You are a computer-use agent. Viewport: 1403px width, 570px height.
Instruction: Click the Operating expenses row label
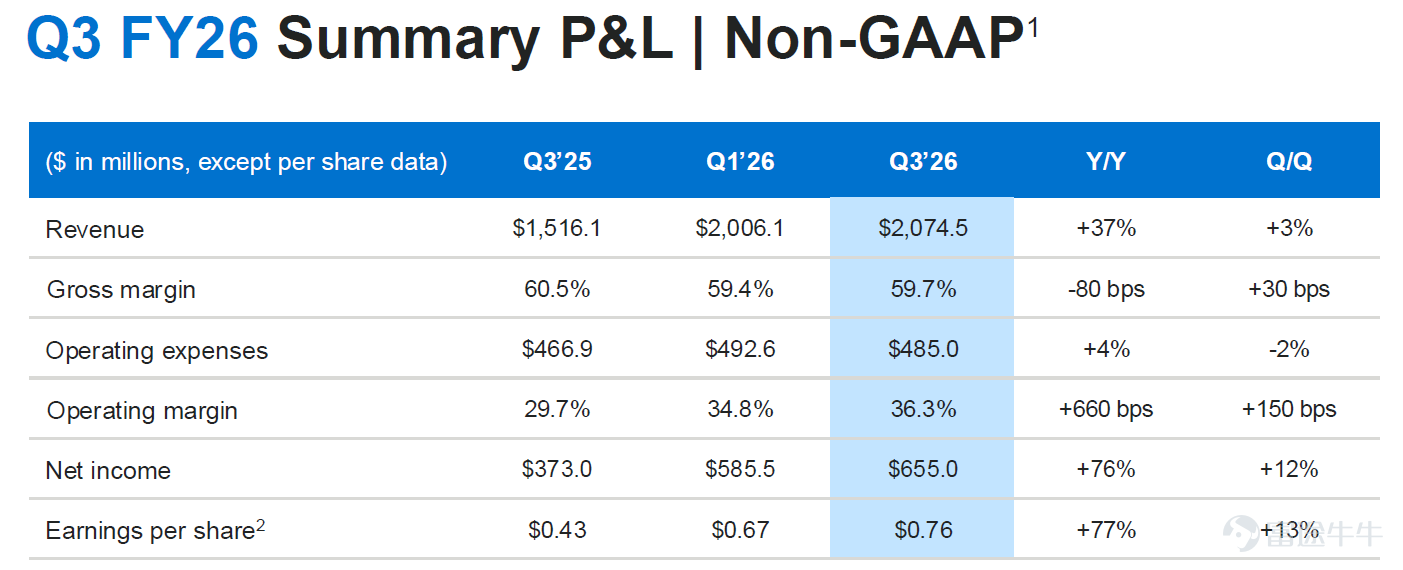click(157, 351)
